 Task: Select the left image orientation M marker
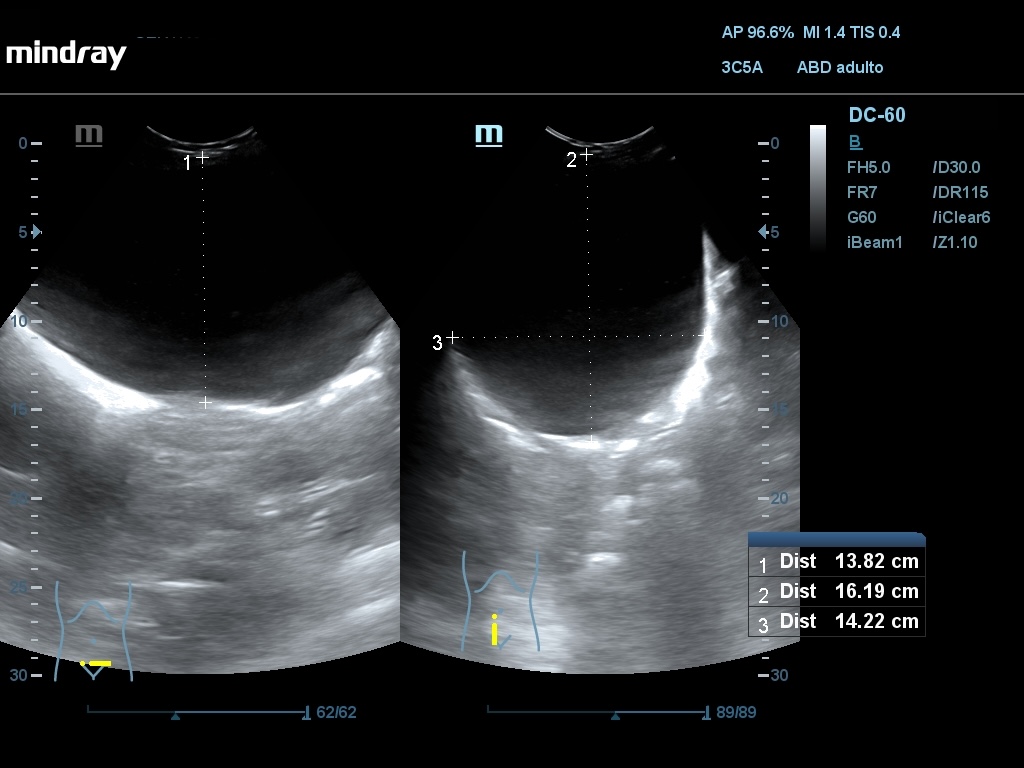(x=89, y=134)
